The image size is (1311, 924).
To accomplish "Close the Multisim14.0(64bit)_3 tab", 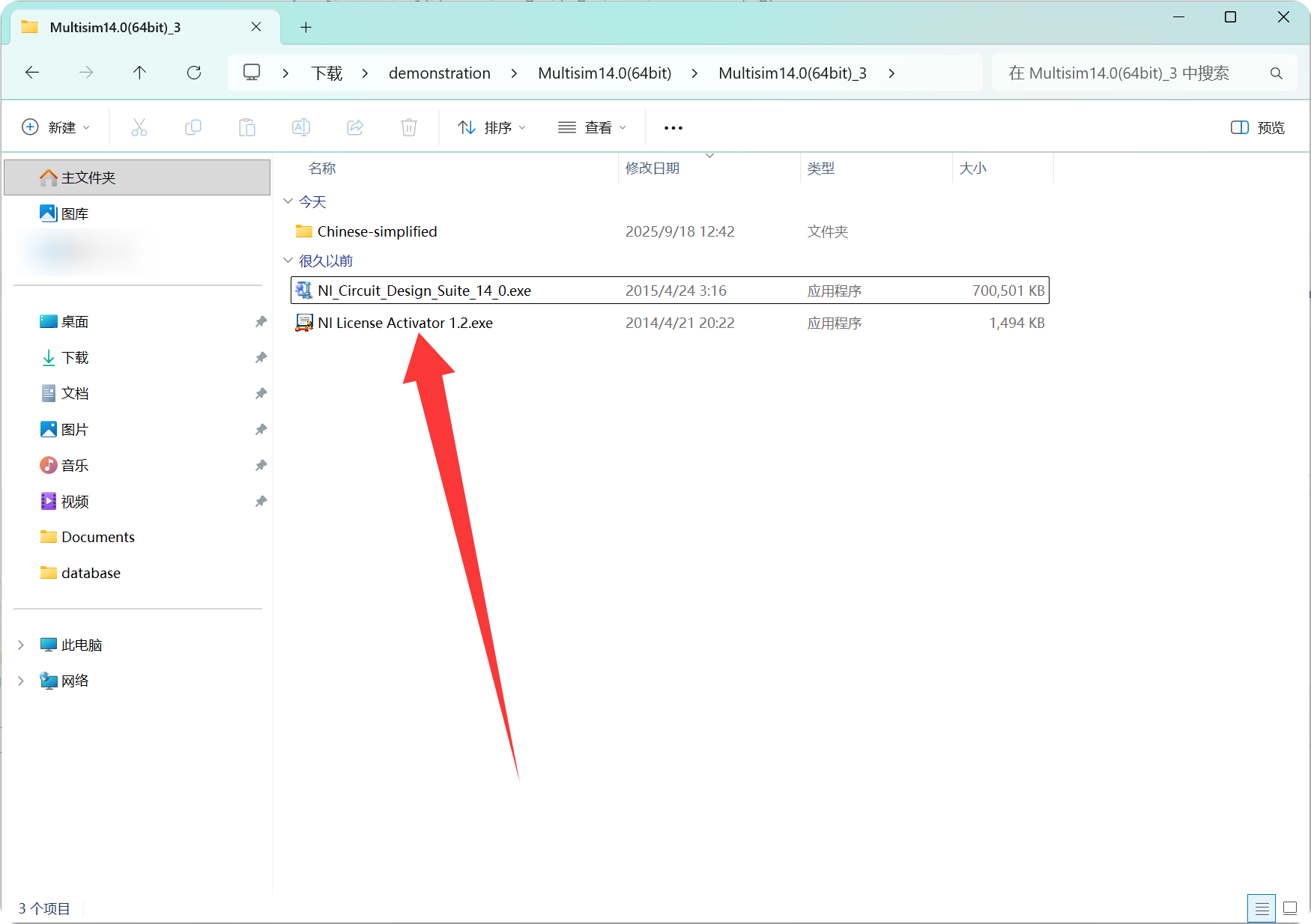I will tap(256, 27).
